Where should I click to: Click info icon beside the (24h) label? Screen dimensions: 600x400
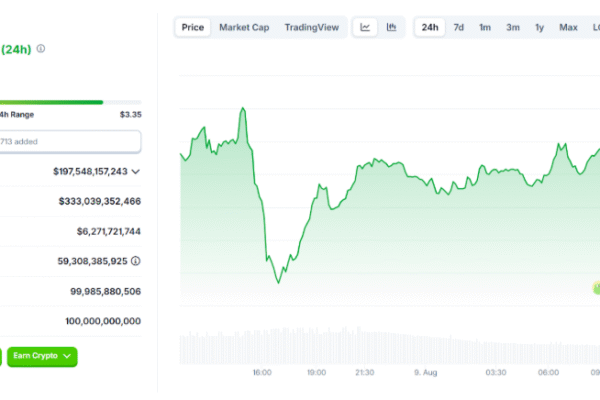click(x=41, y=48)
